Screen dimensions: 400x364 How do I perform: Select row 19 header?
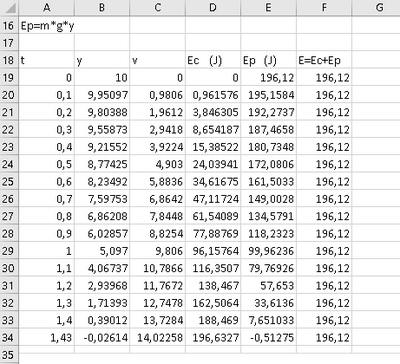pyautogui.click(x=9, y=78)
